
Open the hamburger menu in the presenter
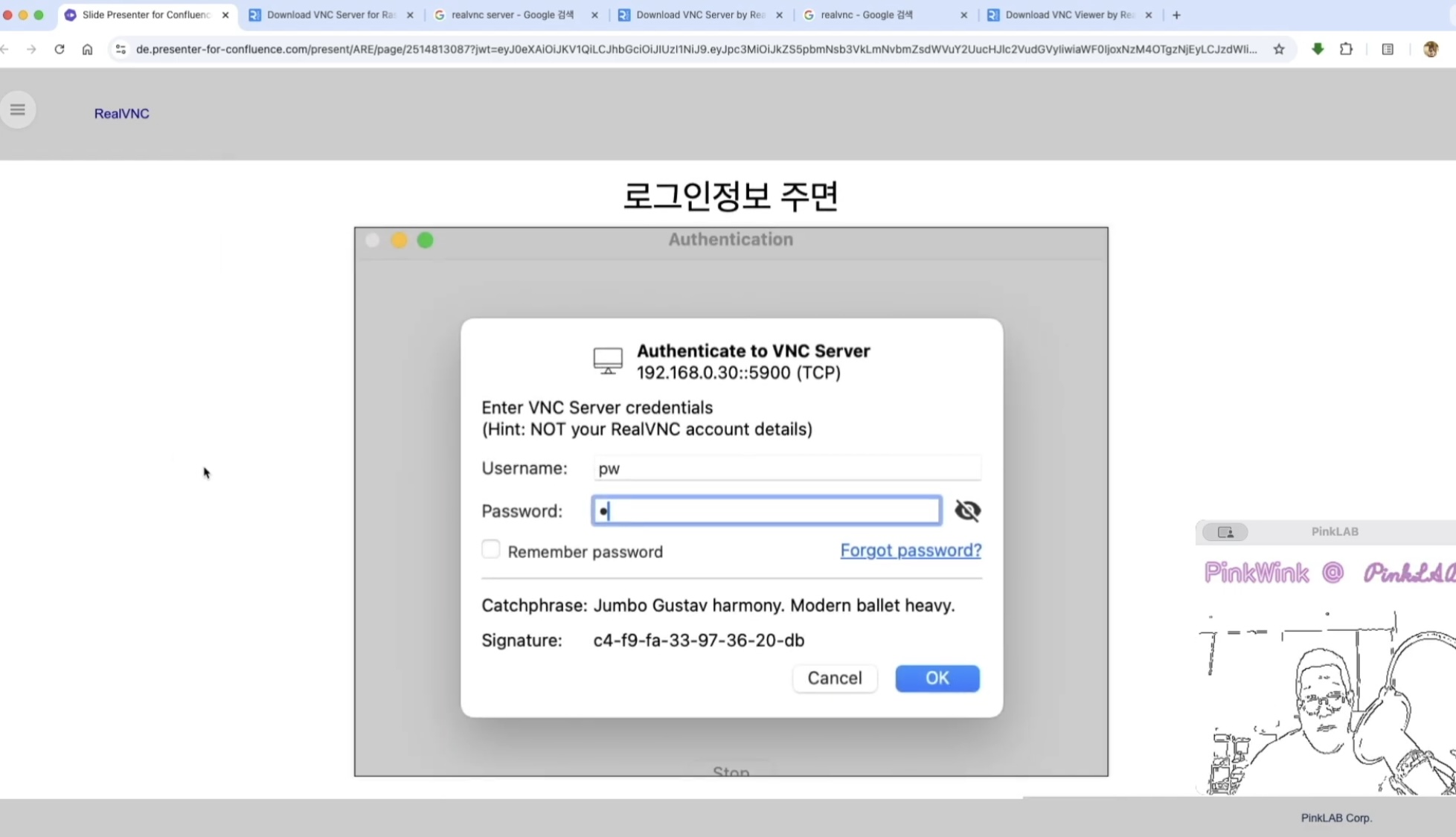(x=18, y=110)
